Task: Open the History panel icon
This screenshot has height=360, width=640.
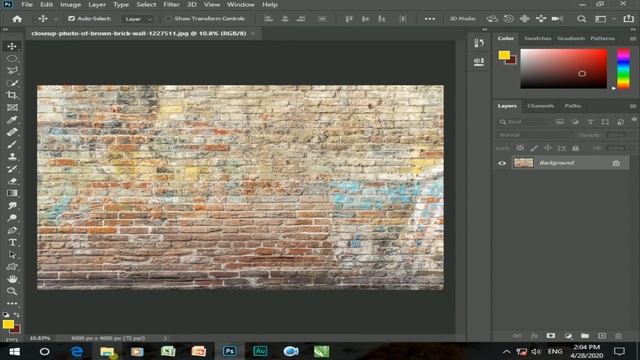Action: [x=479, y=43]
